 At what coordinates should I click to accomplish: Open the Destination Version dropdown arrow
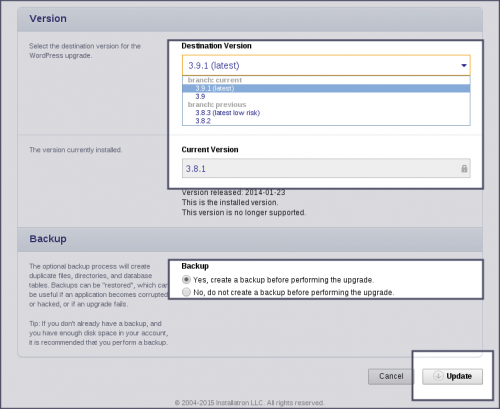(x=464, y=65)
